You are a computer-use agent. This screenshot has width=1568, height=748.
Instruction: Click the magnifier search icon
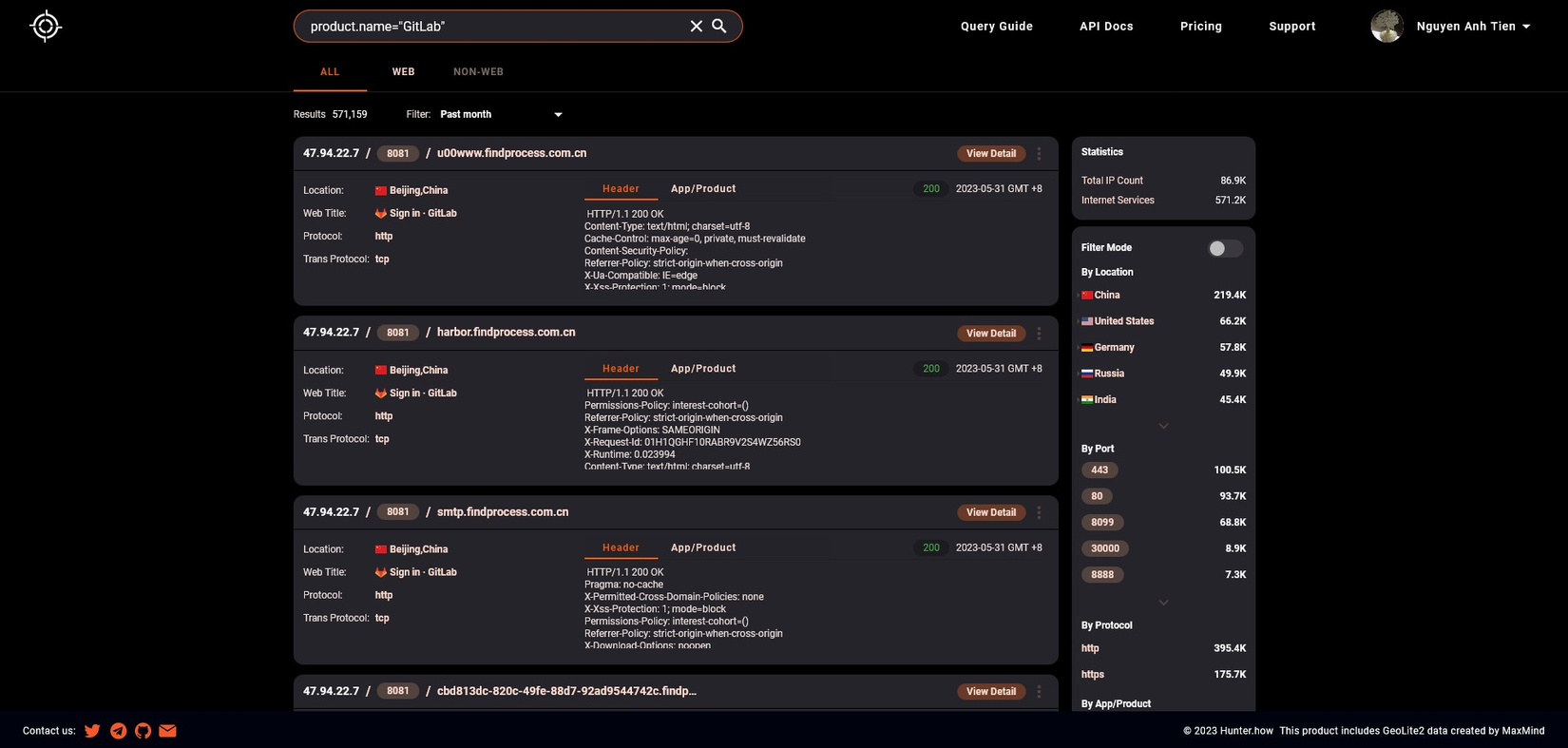719,27
